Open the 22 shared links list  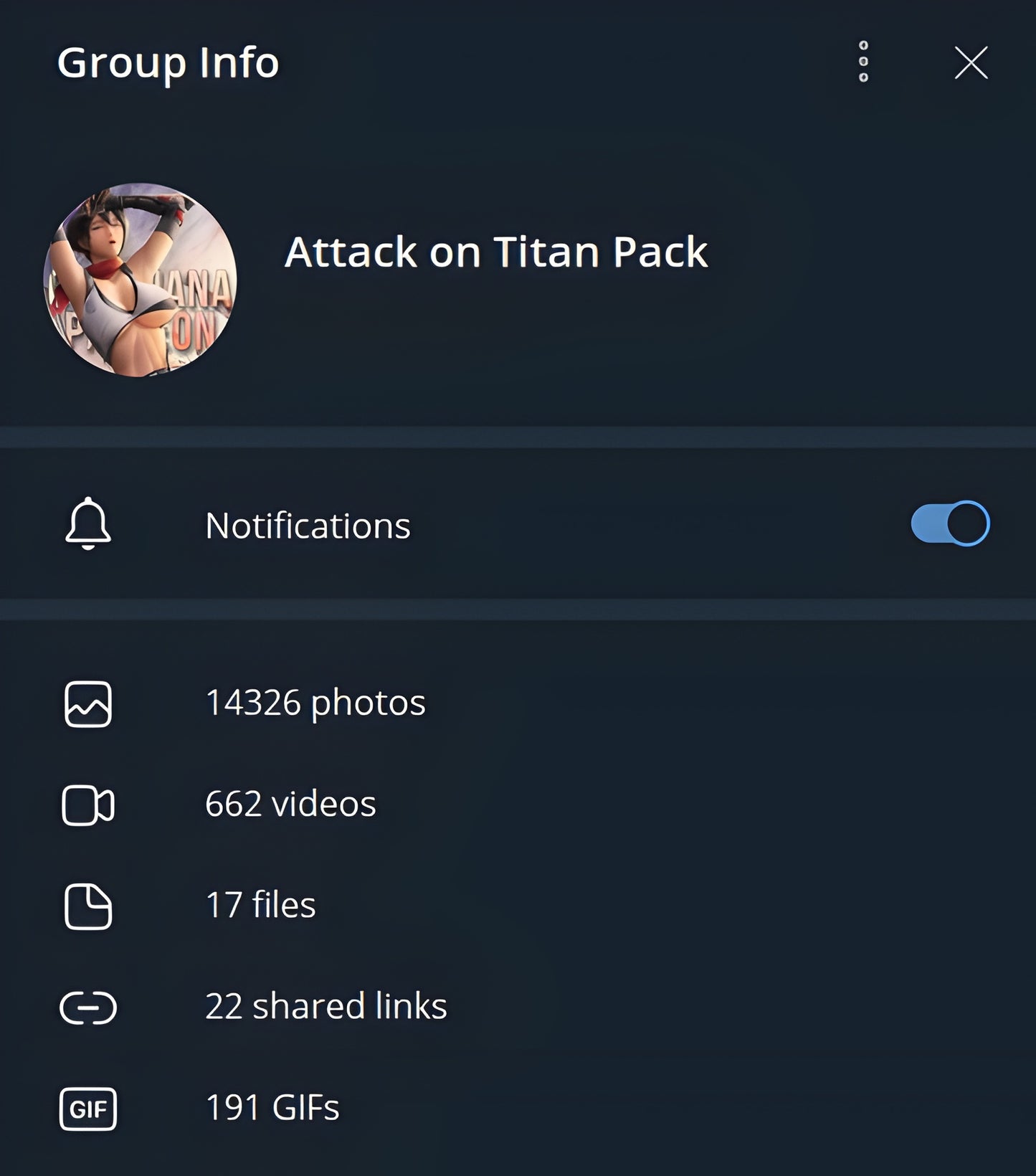326,1006
